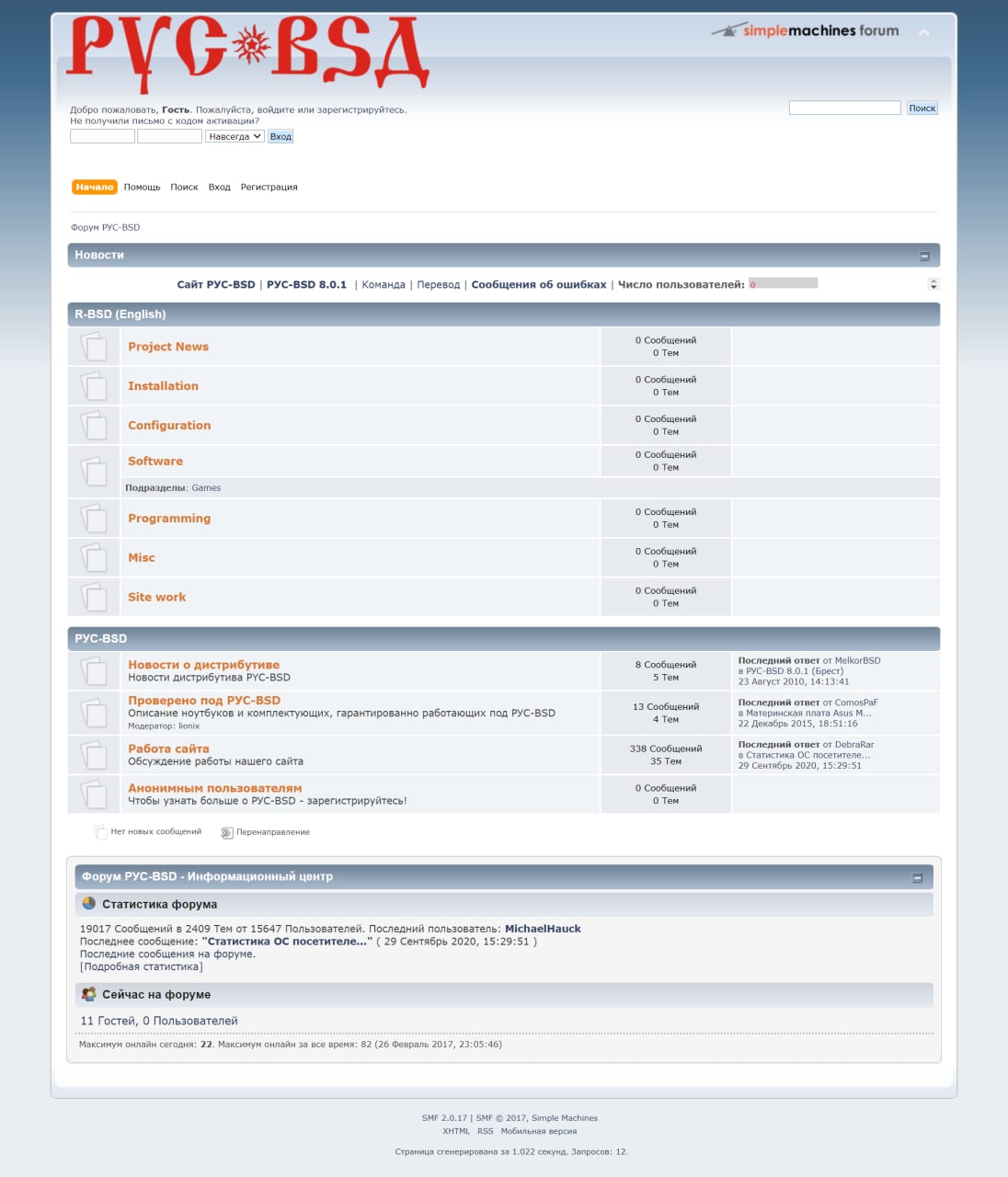Open the Сообщения об ошибках link
The image size is (1008, 1177).
coord(539,285)
